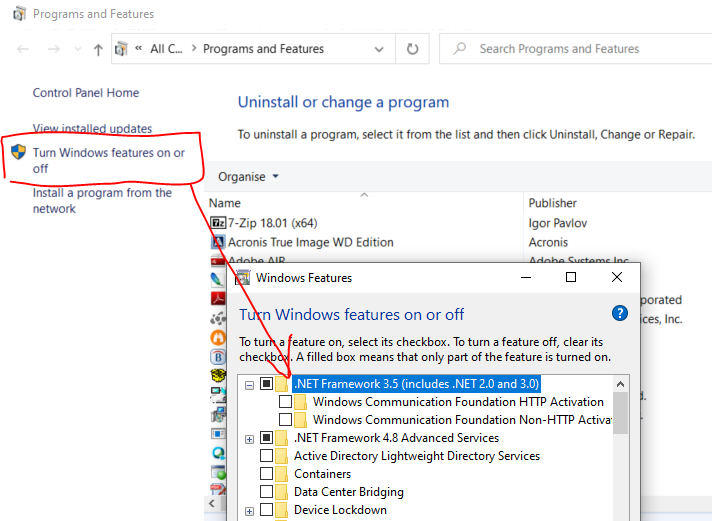Toggle .NET Framework 4.8 Advanced Services checkbox
This screenshot has width=712, height=521.
267,438
